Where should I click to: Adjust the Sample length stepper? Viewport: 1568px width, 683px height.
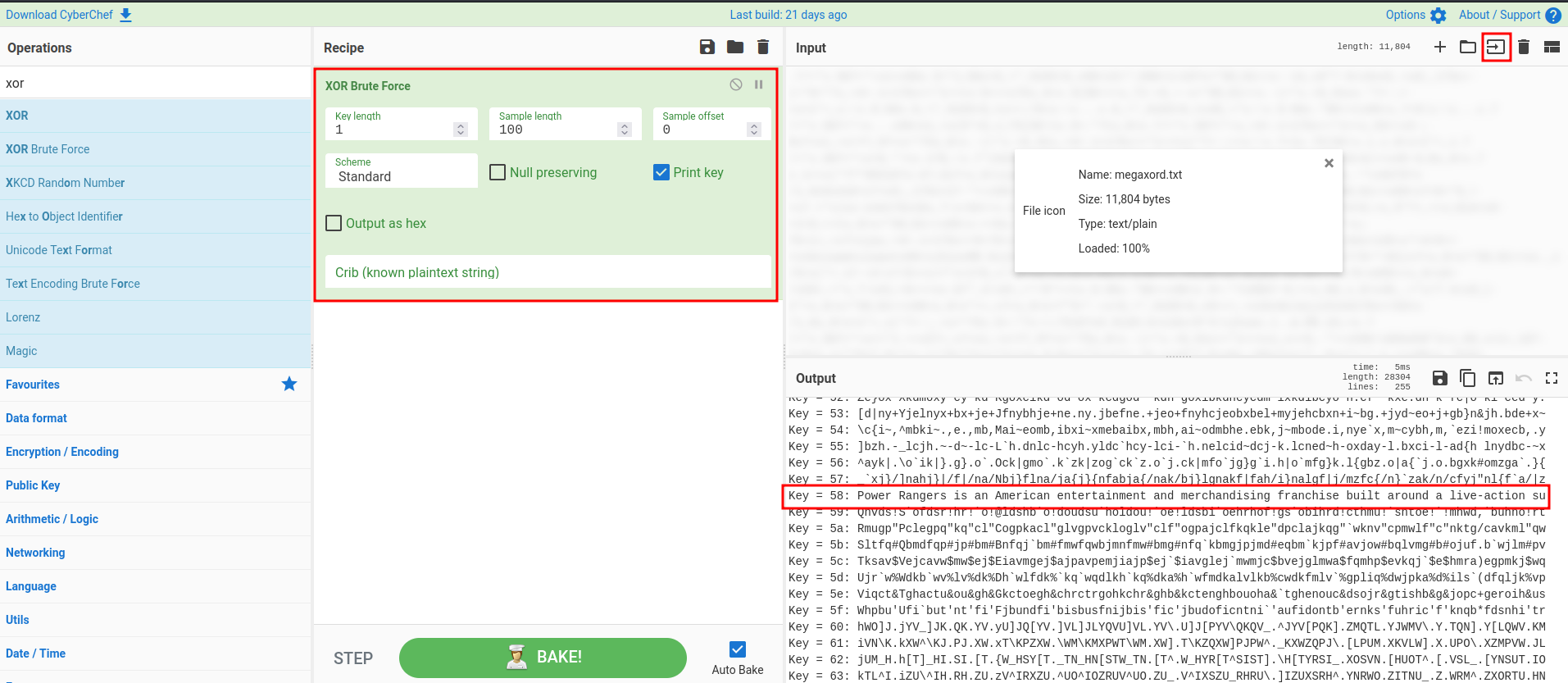tap(625, 130)
